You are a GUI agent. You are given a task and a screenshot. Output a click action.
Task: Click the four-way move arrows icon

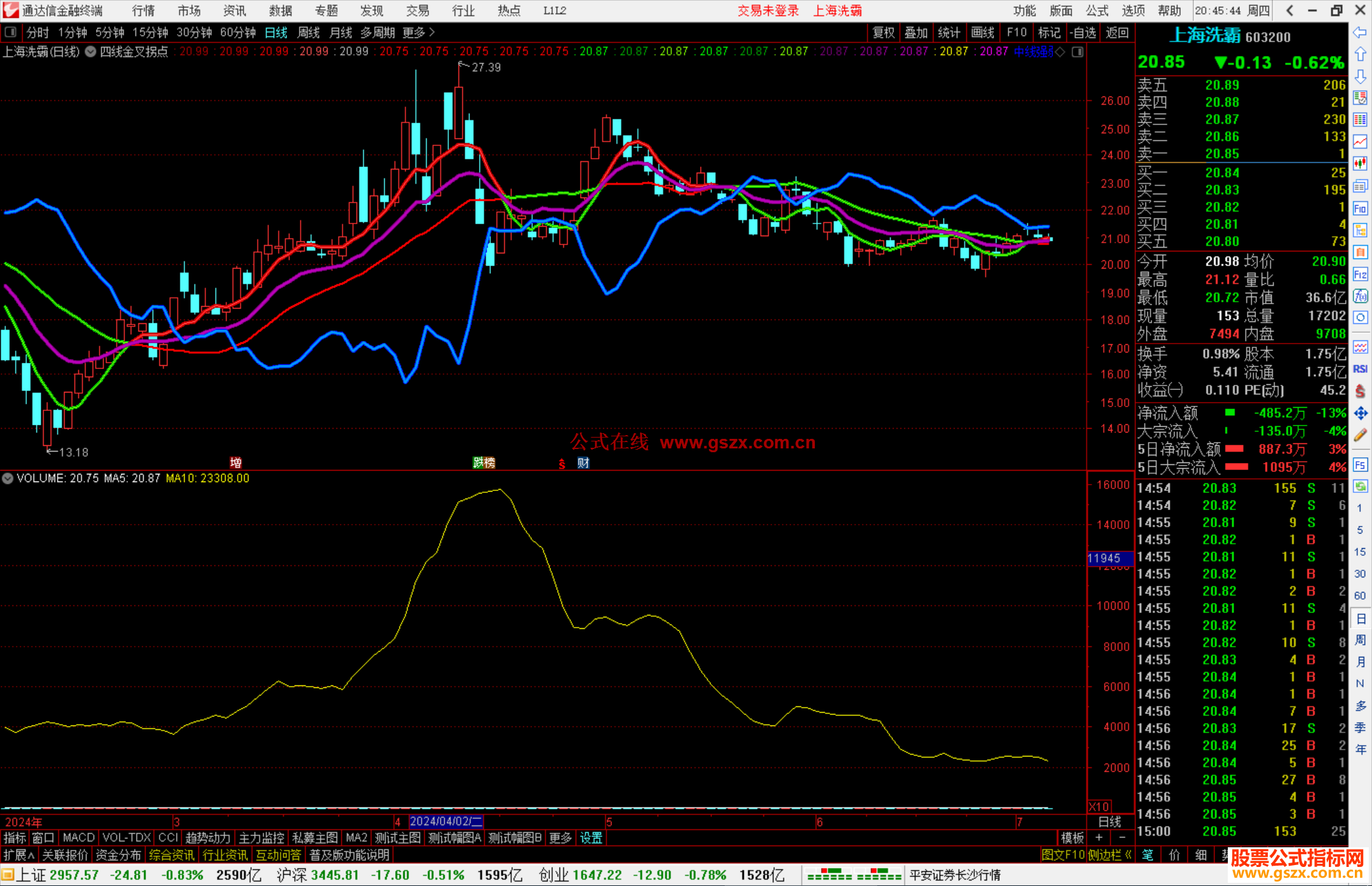[1360, 413]
